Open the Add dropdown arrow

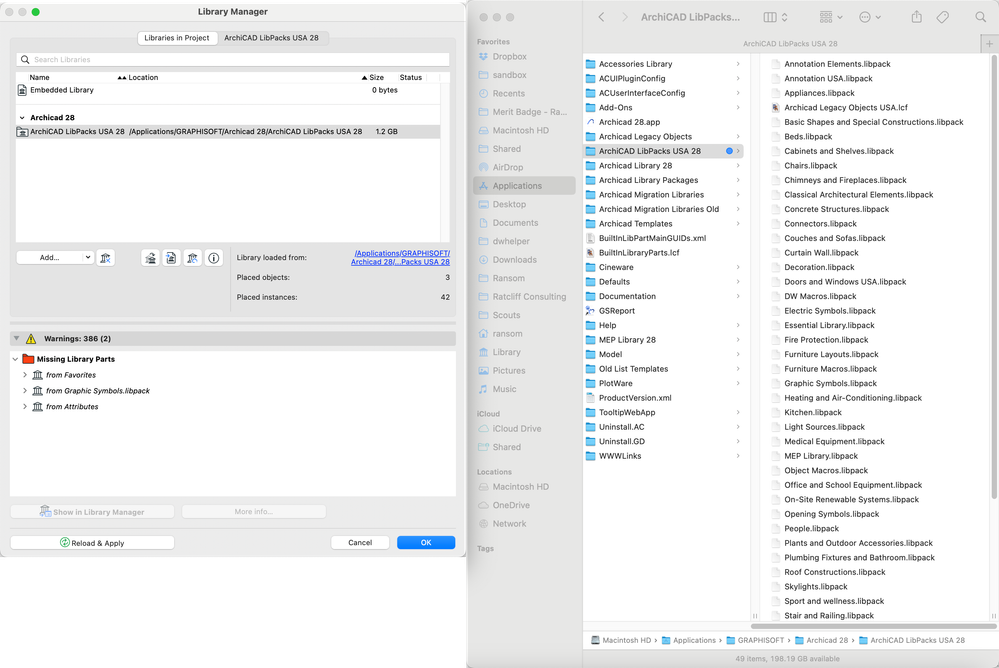click(x=88, y=258)
